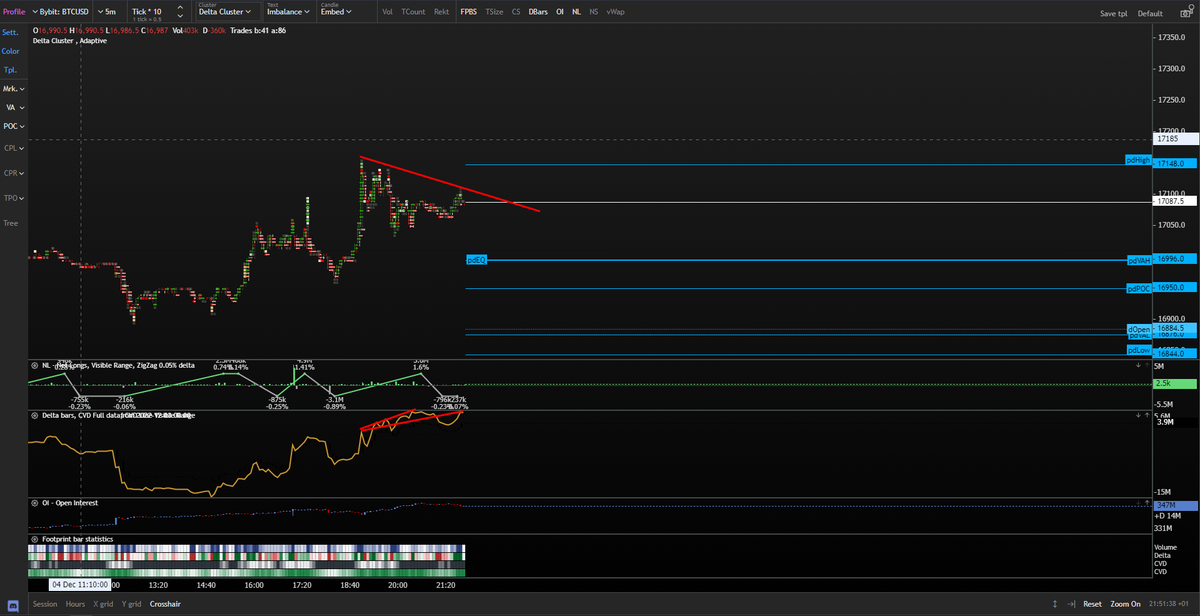
Task: Click Save tpl button
Action: coord(1113,14)
